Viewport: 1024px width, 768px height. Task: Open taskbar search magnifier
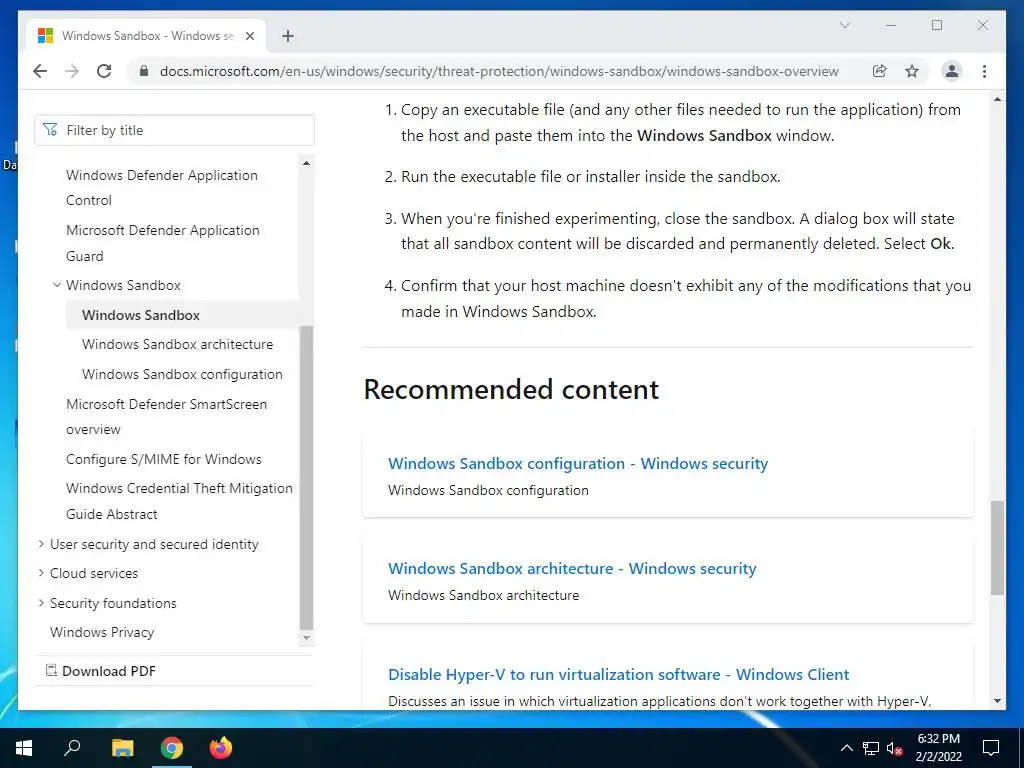[72, 748]
